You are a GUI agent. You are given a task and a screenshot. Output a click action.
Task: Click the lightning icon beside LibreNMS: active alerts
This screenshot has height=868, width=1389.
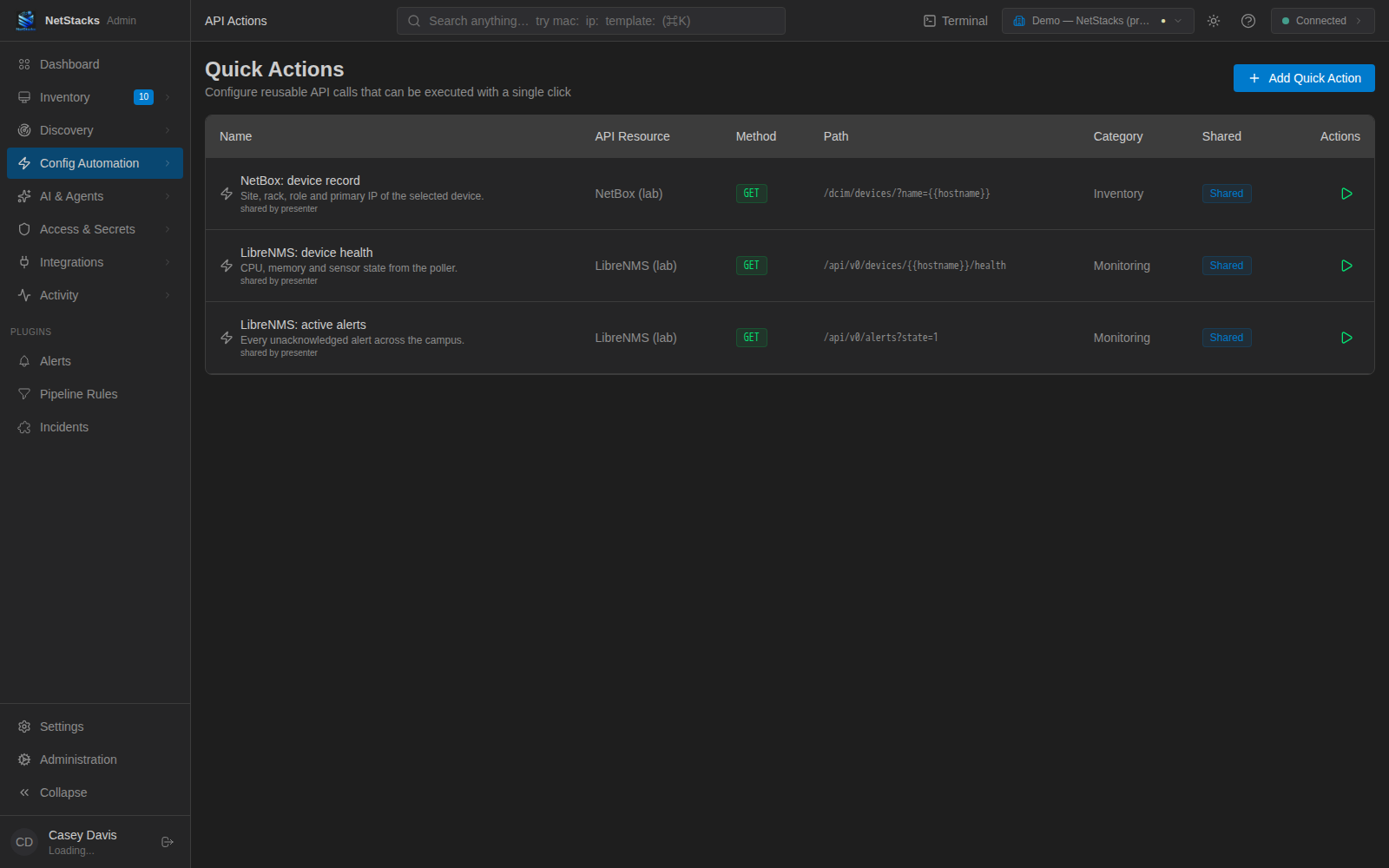(x=227, y=338)
